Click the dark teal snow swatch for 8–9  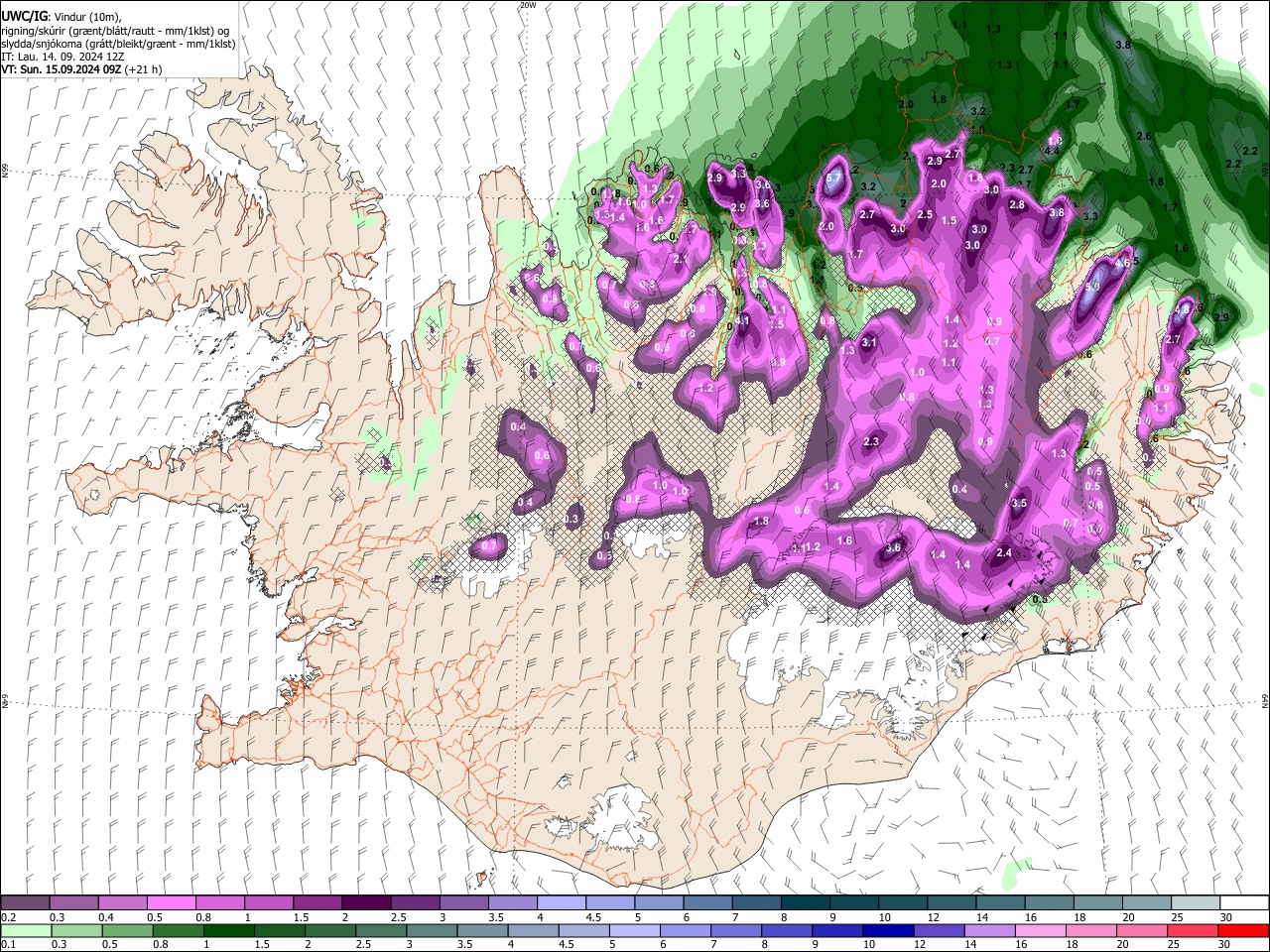[805, 902]
